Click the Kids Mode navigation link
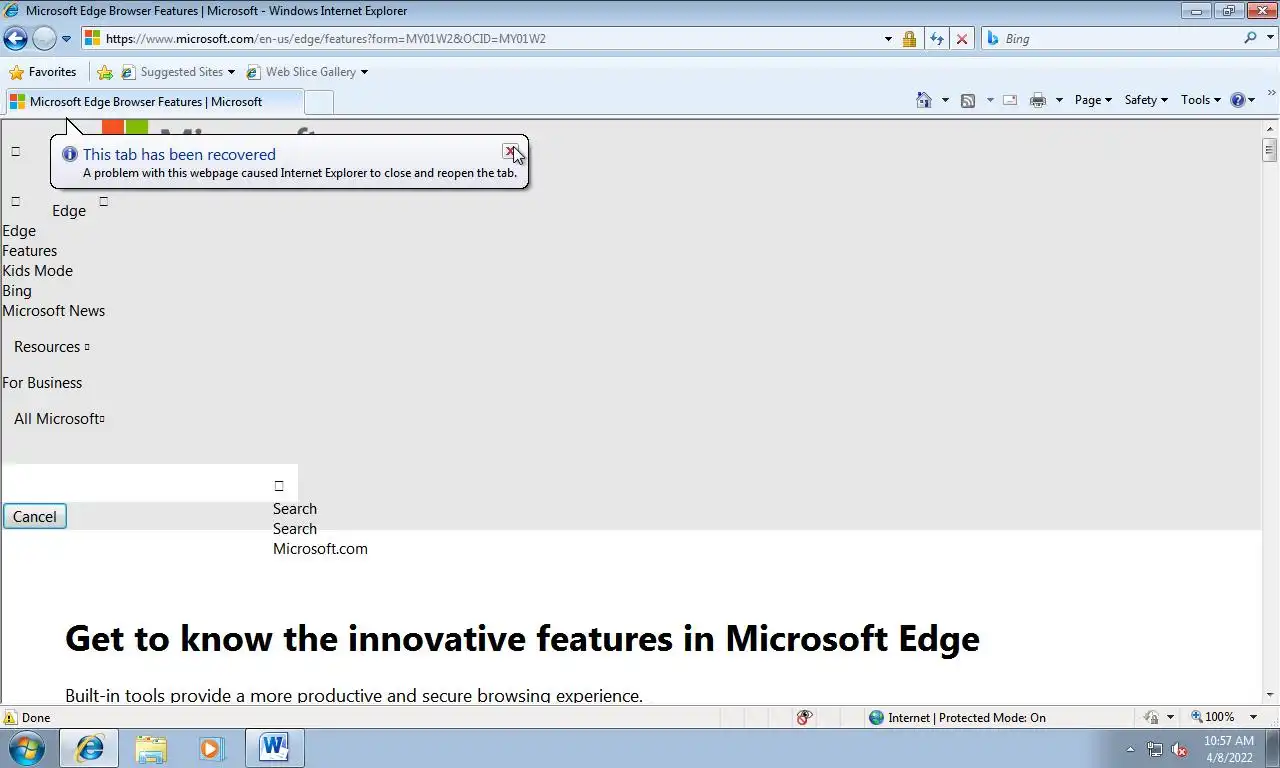The image size is (1280, 768). [37, 271]
